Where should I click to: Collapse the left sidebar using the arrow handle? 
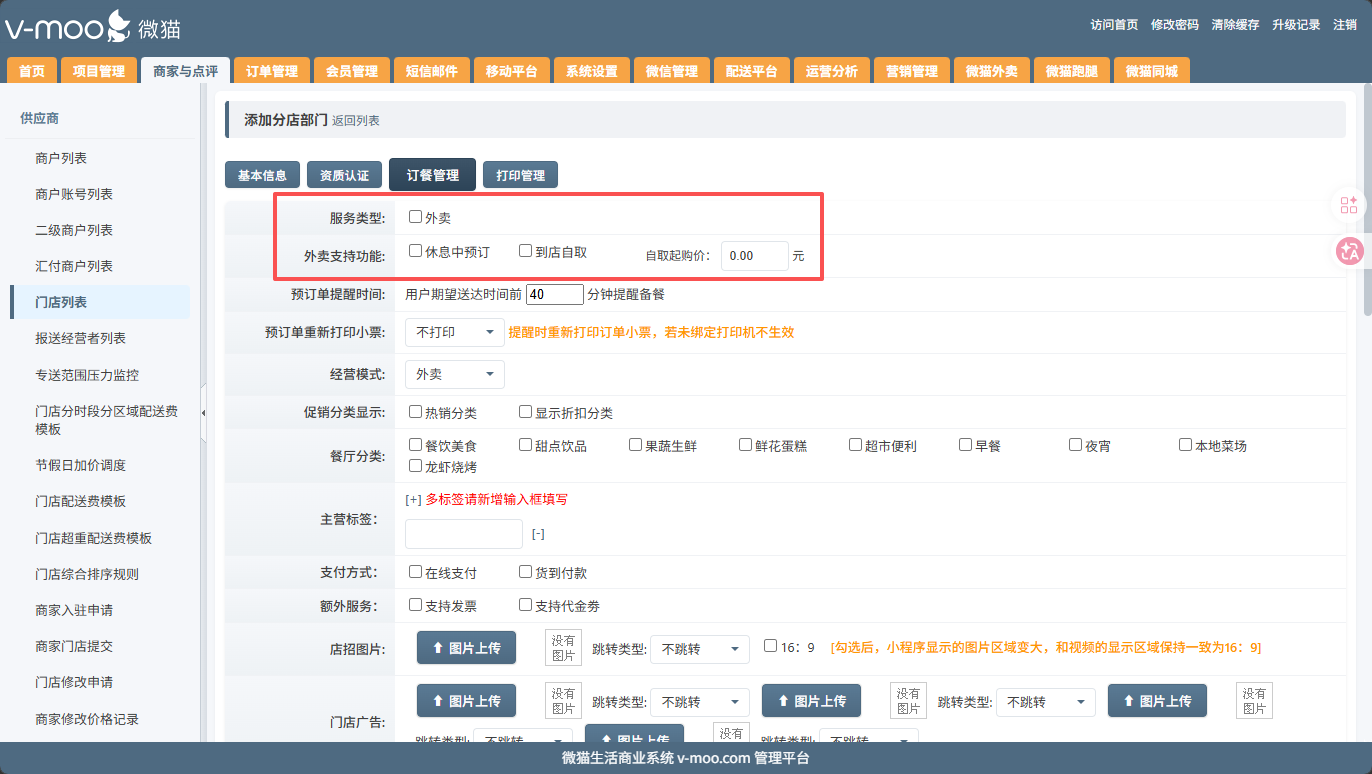pyautogui.click(x=204, y=412)
